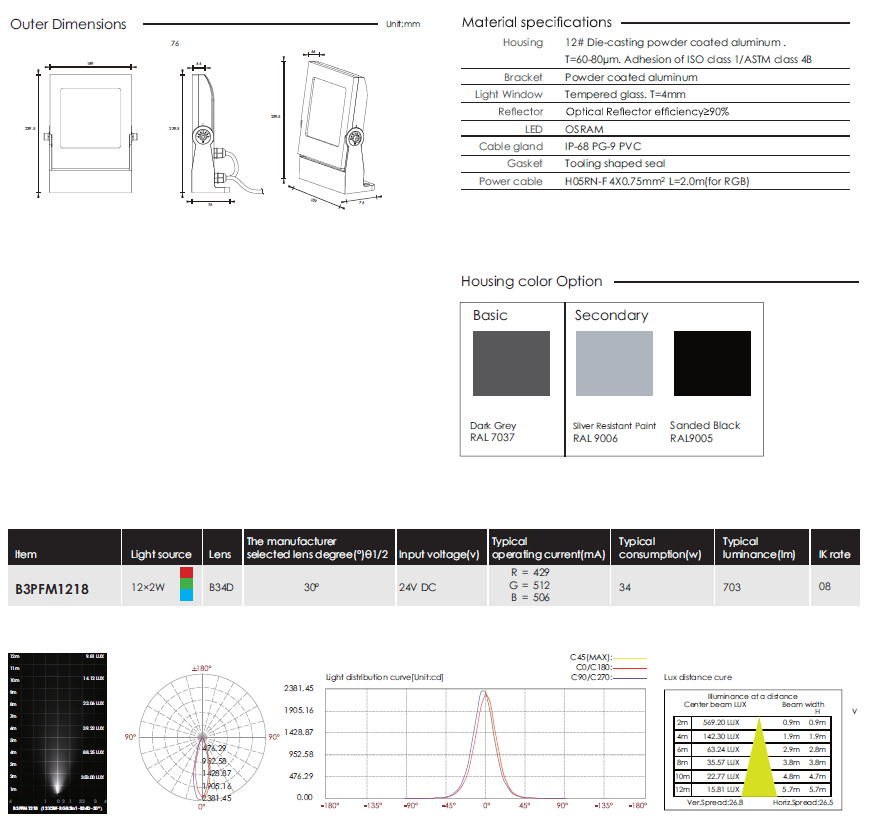Select the Dark Grey RAL 7037 swatch
Screen dimensions: 875x820
[x=511, y=363]
